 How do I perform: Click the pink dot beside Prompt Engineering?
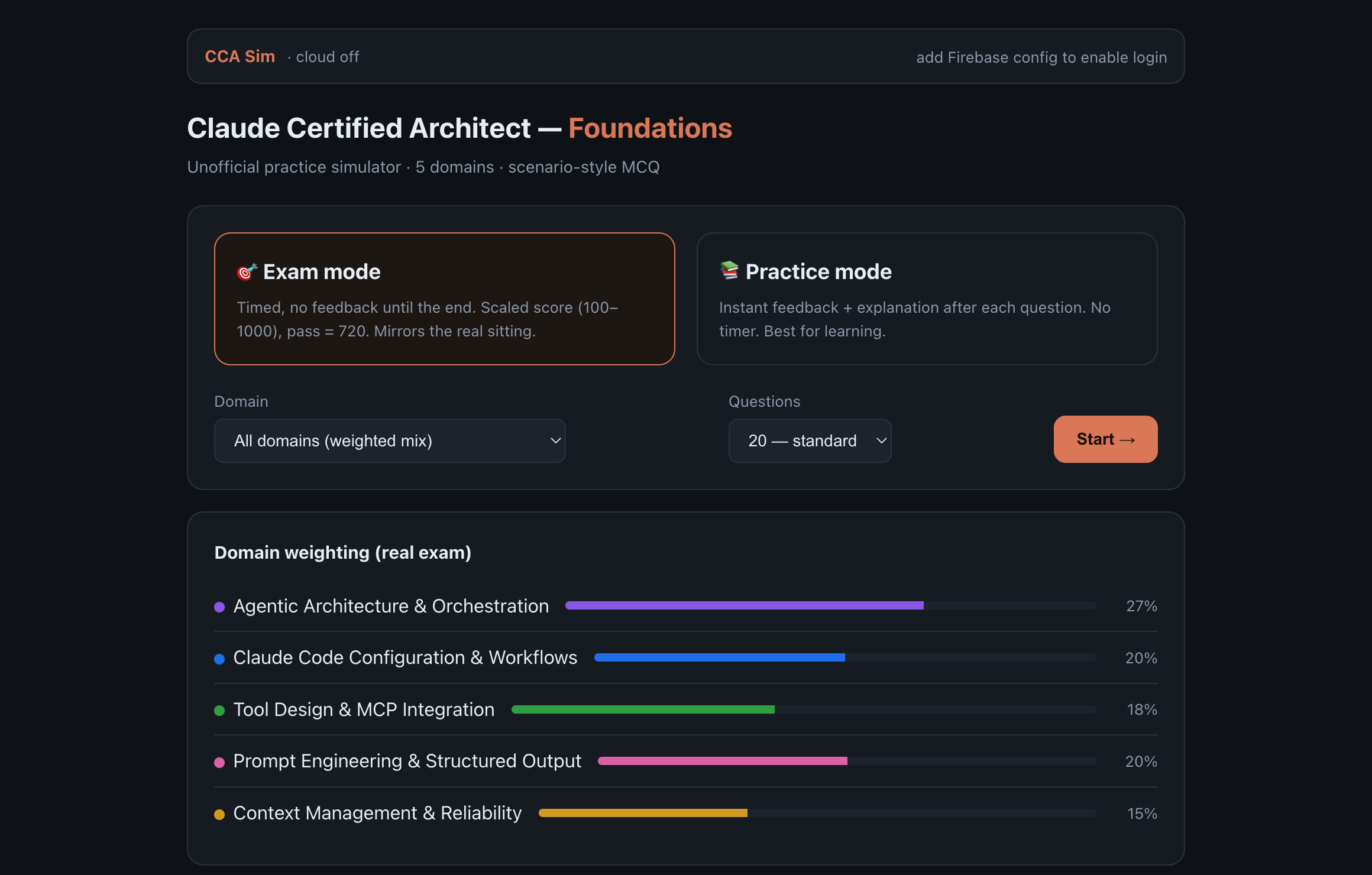[x=219, y=762]
